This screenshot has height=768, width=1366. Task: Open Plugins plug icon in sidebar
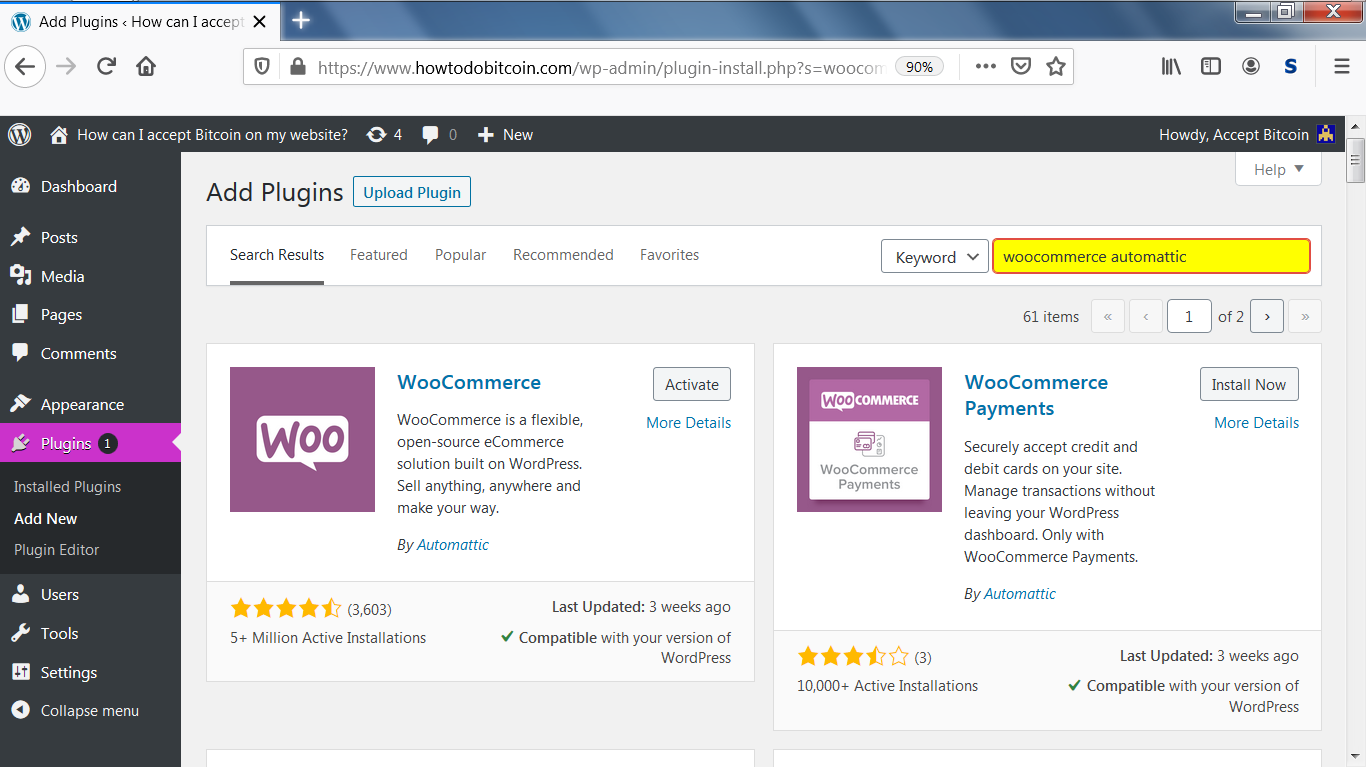[20, 443]
